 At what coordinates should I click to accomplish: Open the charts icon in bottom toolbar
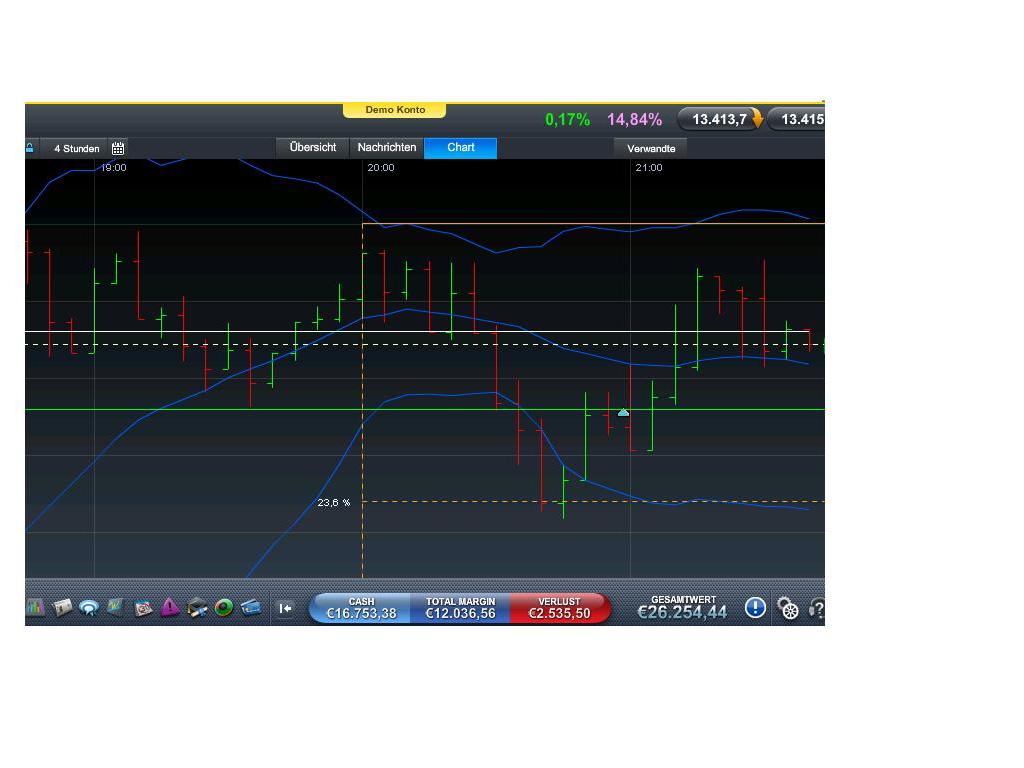pyautogui.click(x=35, y=608)
